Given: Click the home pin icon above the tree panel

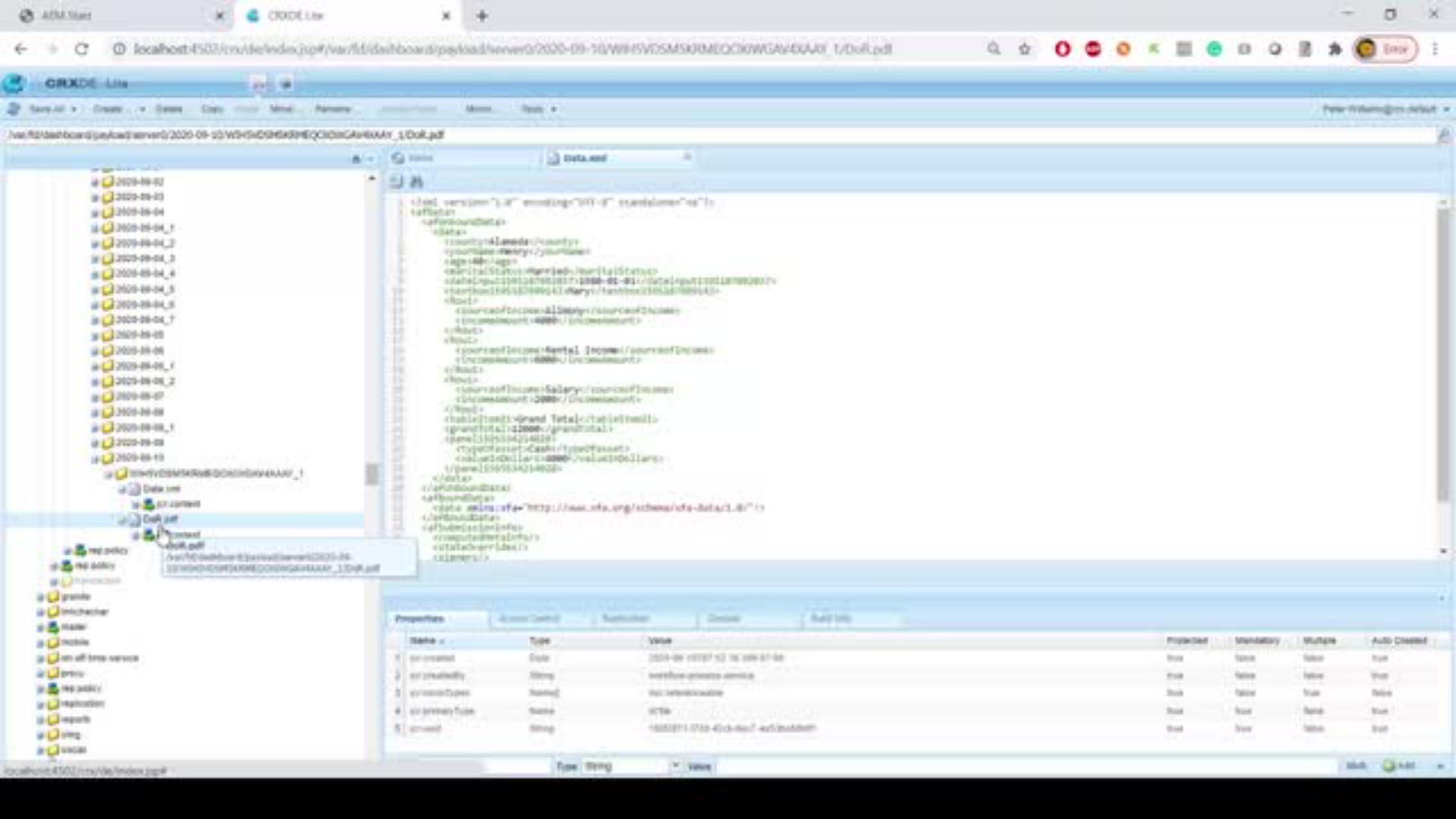Looking at the screenshot, I should click(x=356, y=159).
